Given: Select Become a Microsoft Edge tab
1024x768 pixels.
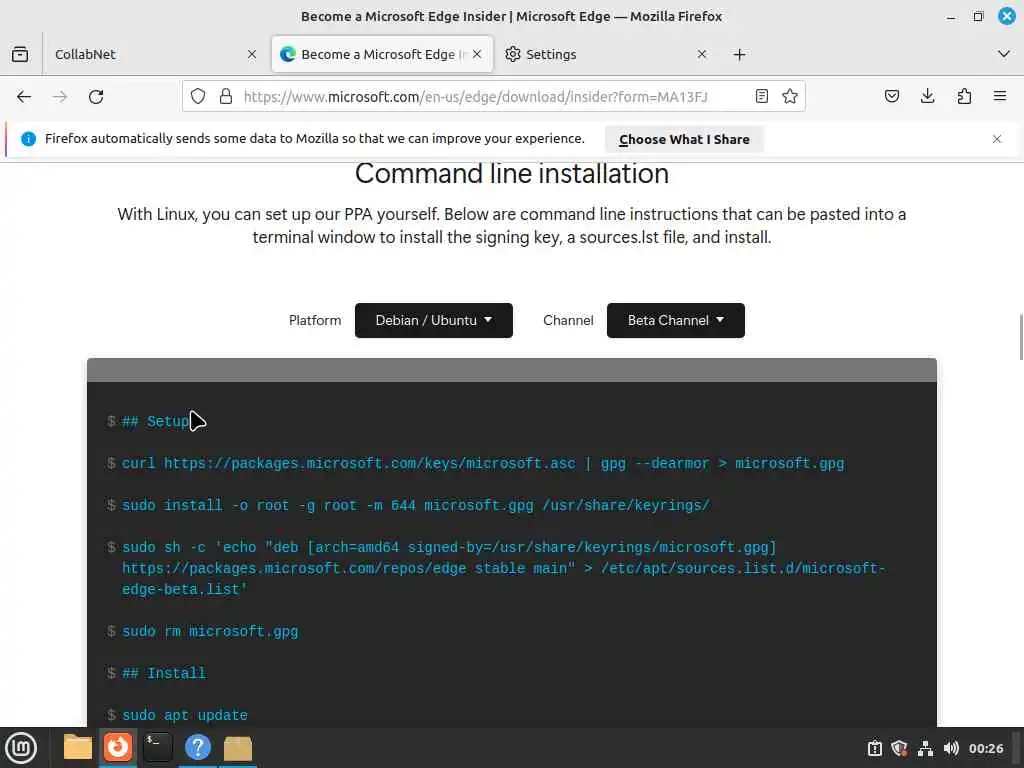Looking at the screenshot, I should point(382,54).
